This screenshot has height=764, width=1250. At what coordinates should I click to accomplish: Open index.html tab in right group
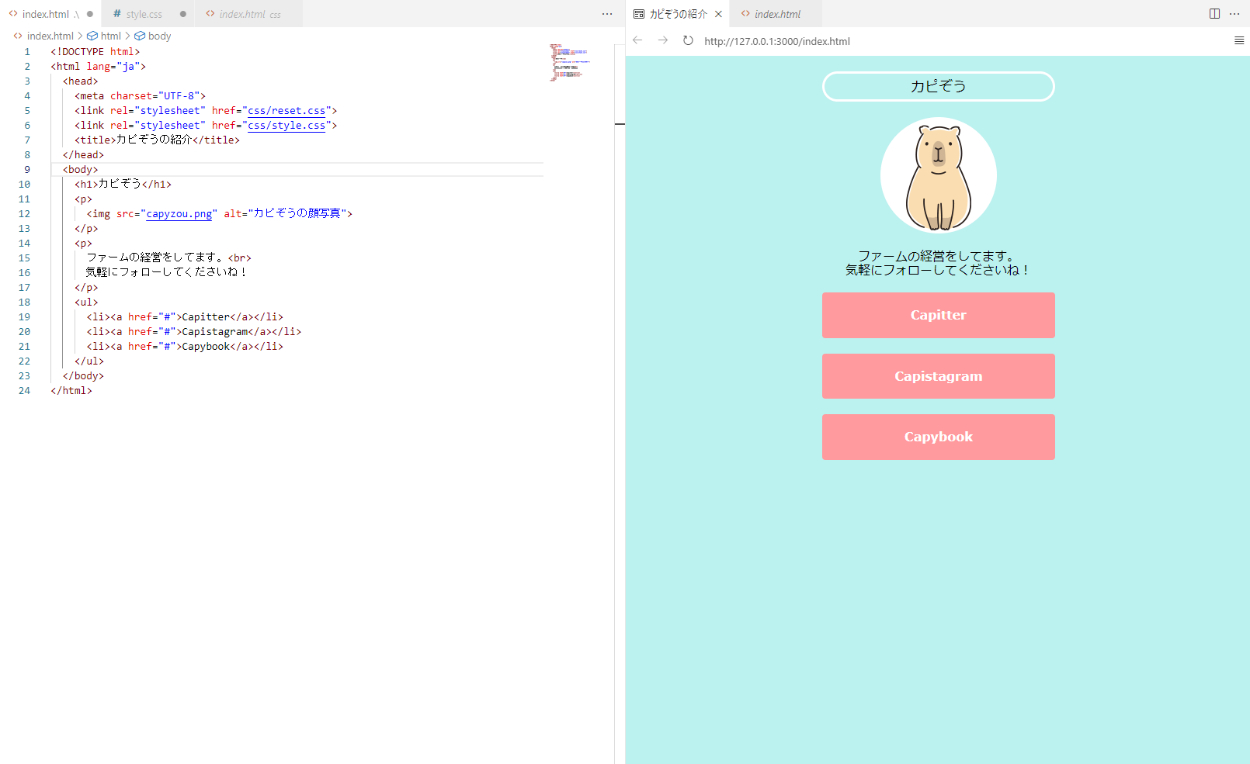coord(776,14)
